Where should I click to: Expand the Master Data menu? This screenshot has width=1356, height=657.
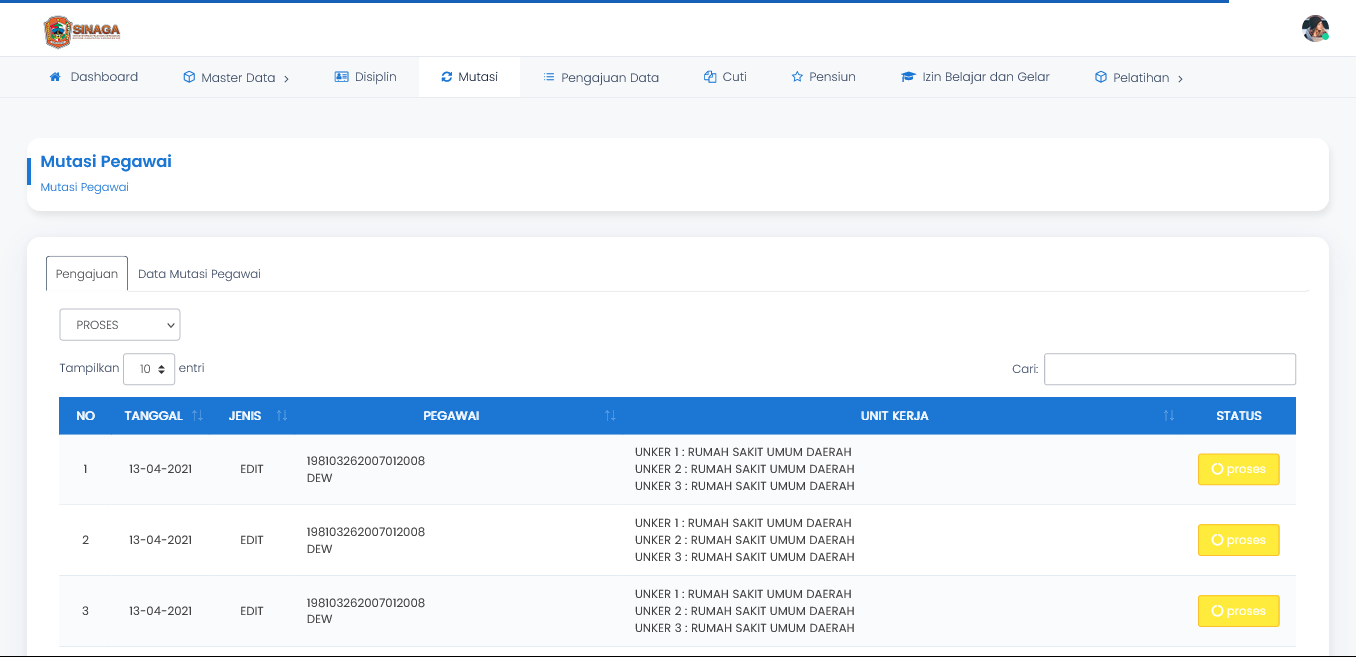coord(237,78)
